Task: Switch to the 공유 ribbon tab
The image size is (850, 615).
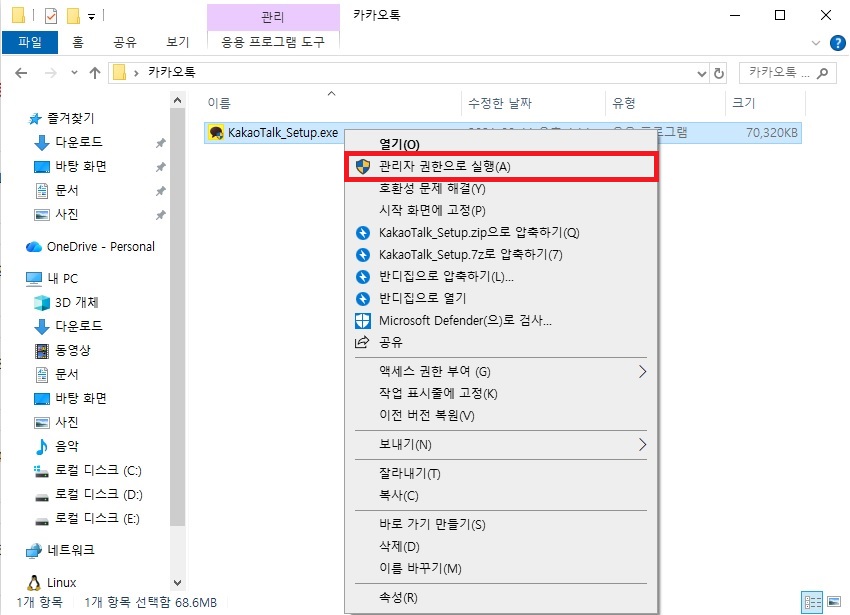Action: coord(125,42)
